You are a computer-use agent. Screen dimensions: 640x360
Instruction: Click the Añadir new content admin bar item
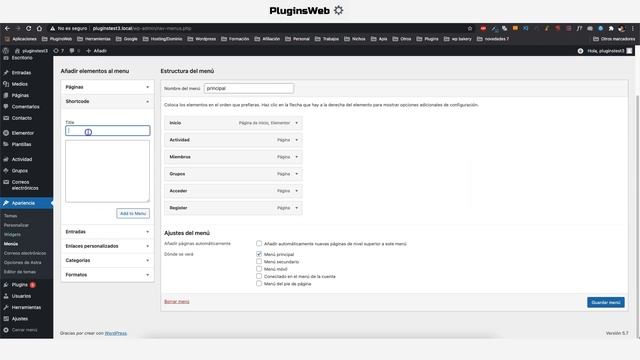[96, 51]
